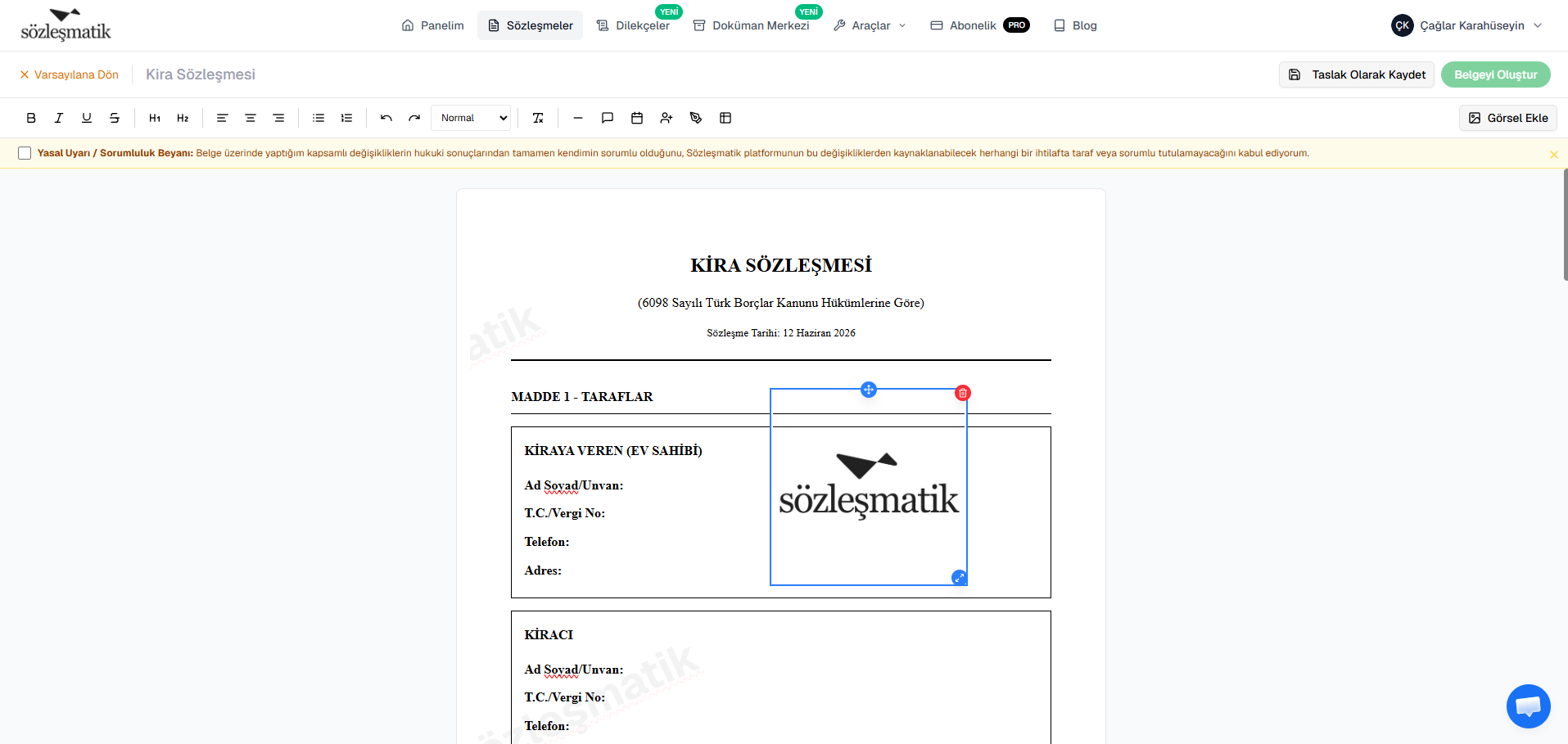Screen dimensions: 1568x744
Task: Go to Panelim
Action: tap(432, 25)
